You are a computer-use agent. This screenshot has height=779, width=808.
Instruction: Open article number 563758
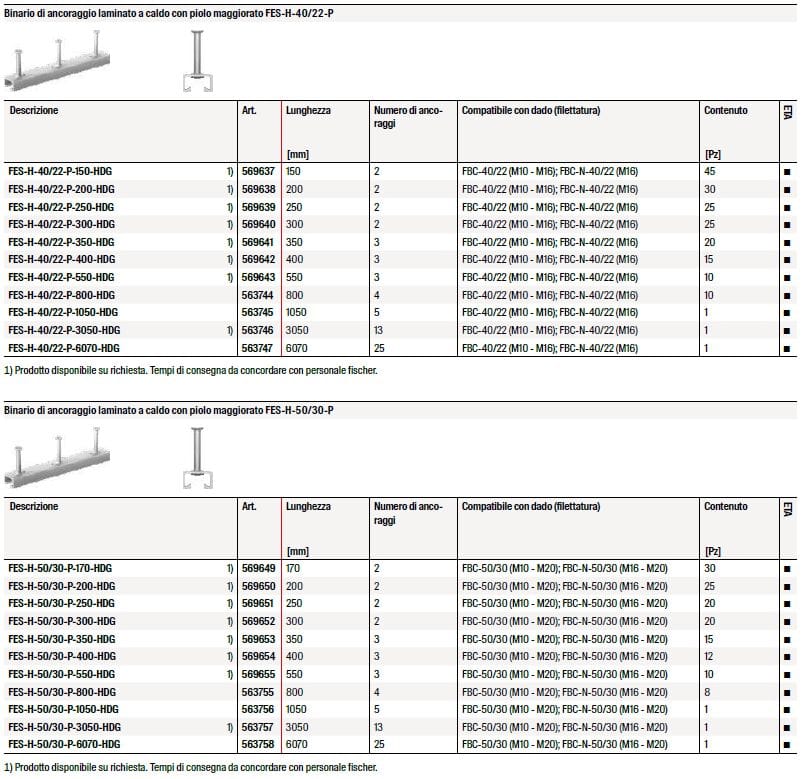coord(256,745)
